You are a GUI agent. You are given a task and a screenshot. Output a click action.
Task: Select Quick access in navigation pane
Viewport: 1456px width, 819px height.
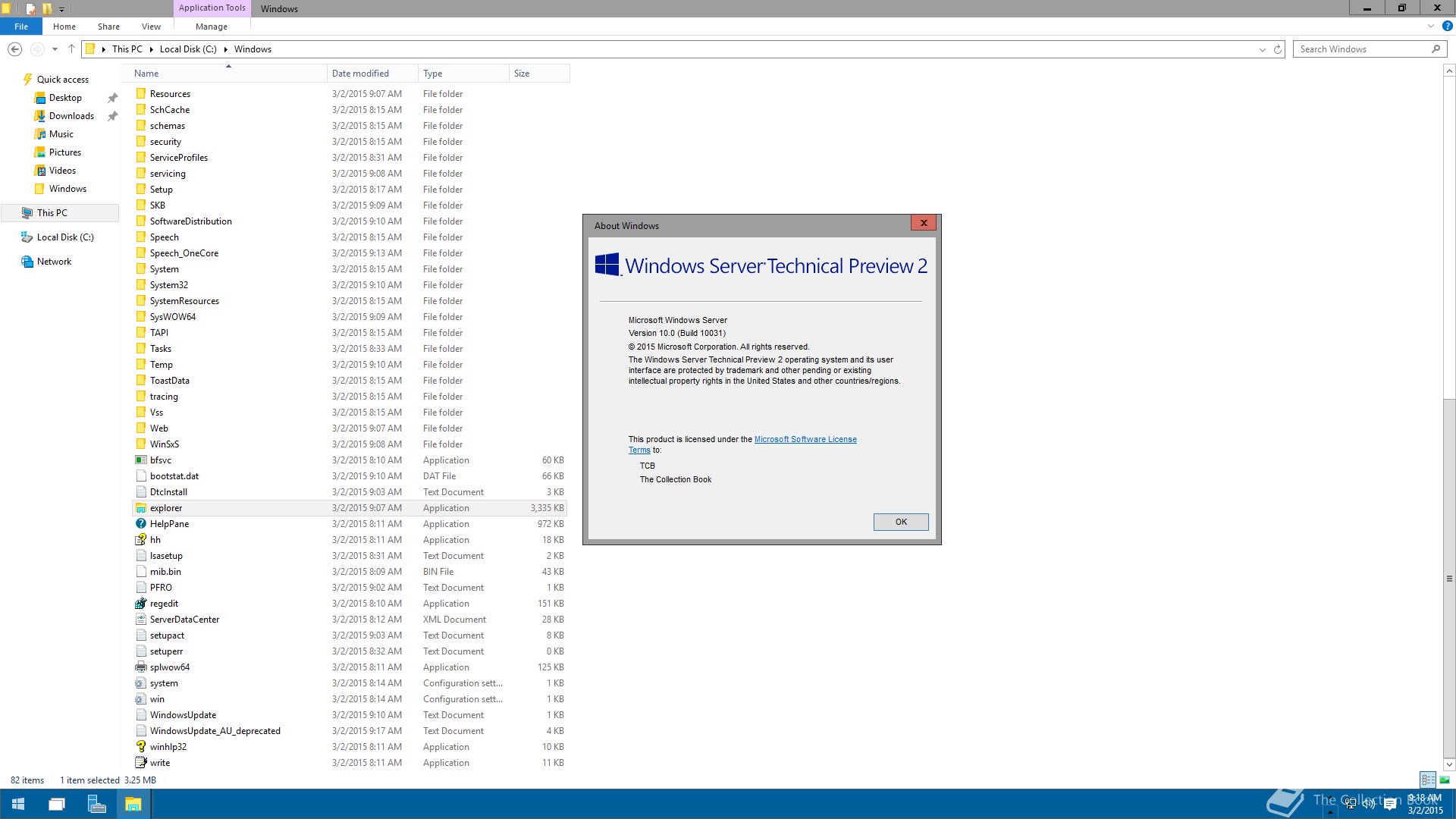[x=63, y=80]
